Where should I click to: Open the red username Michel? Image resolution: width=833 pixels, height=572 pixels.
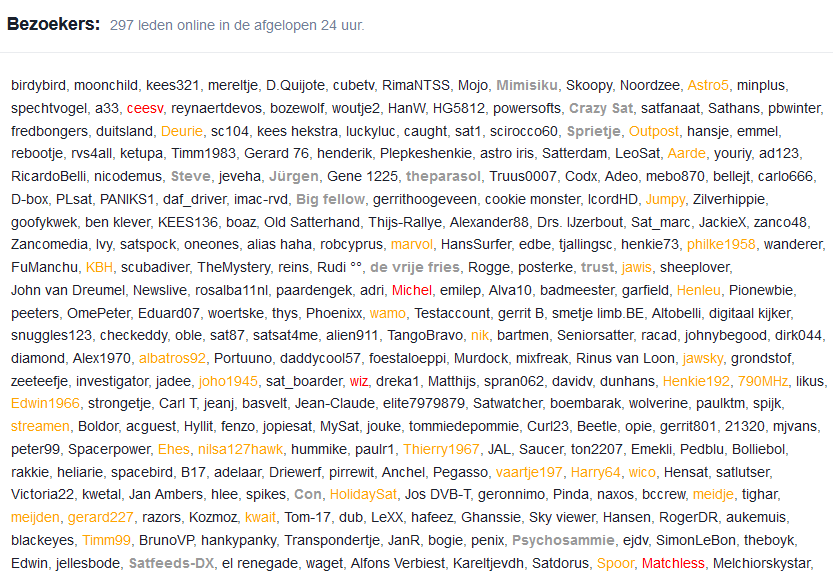click(x=412, y=290)
